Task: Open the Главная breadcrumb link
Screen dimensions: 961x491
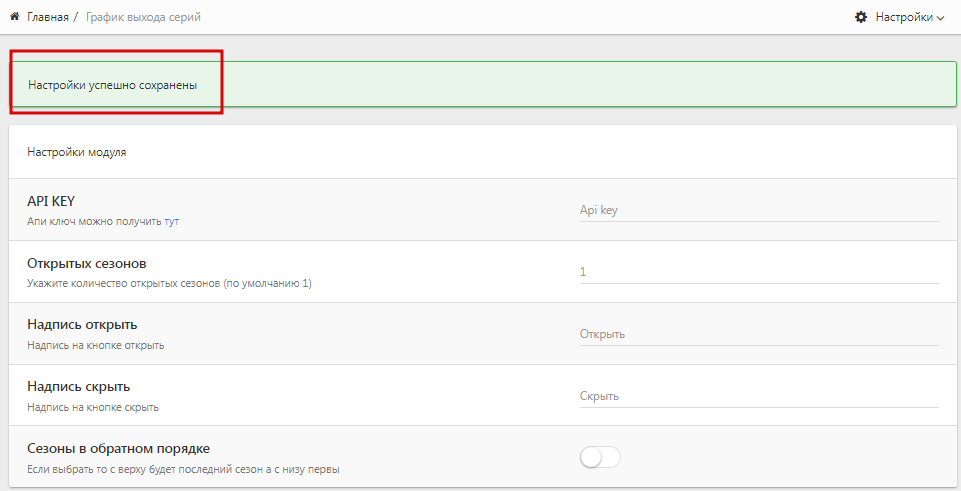Action: (48, 17)
